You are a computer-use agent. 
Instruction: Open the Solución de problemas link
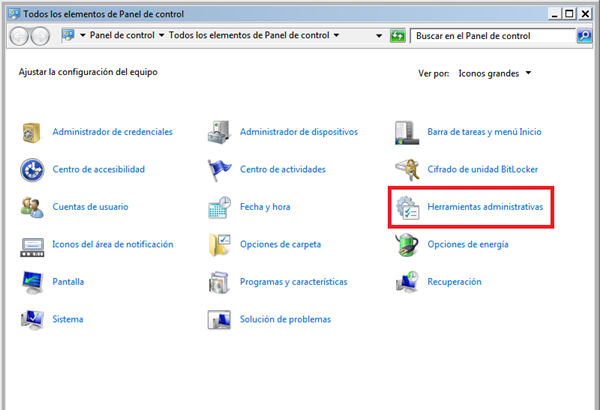285,320
